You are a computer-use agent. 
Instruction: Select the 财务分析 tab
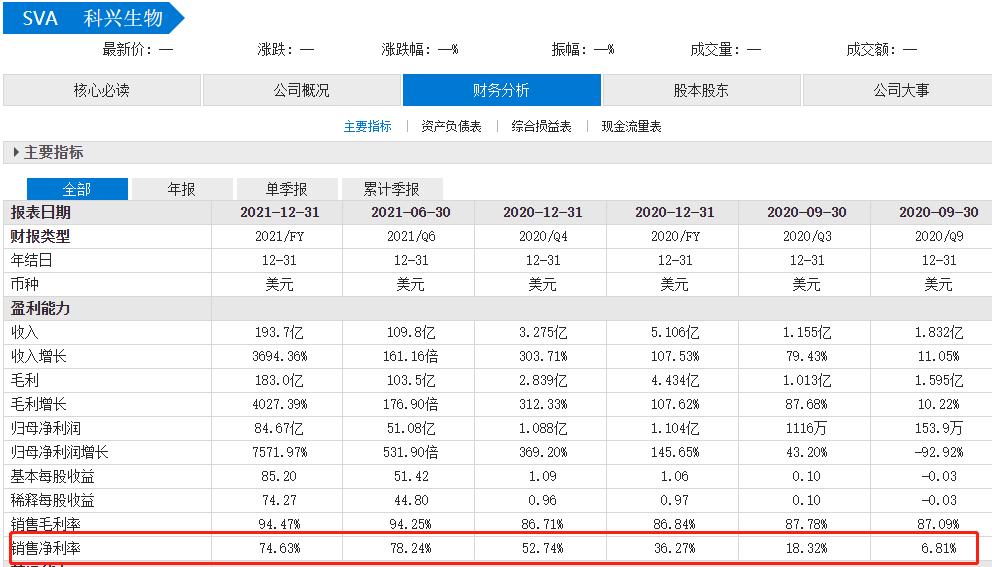click(502, 90)
